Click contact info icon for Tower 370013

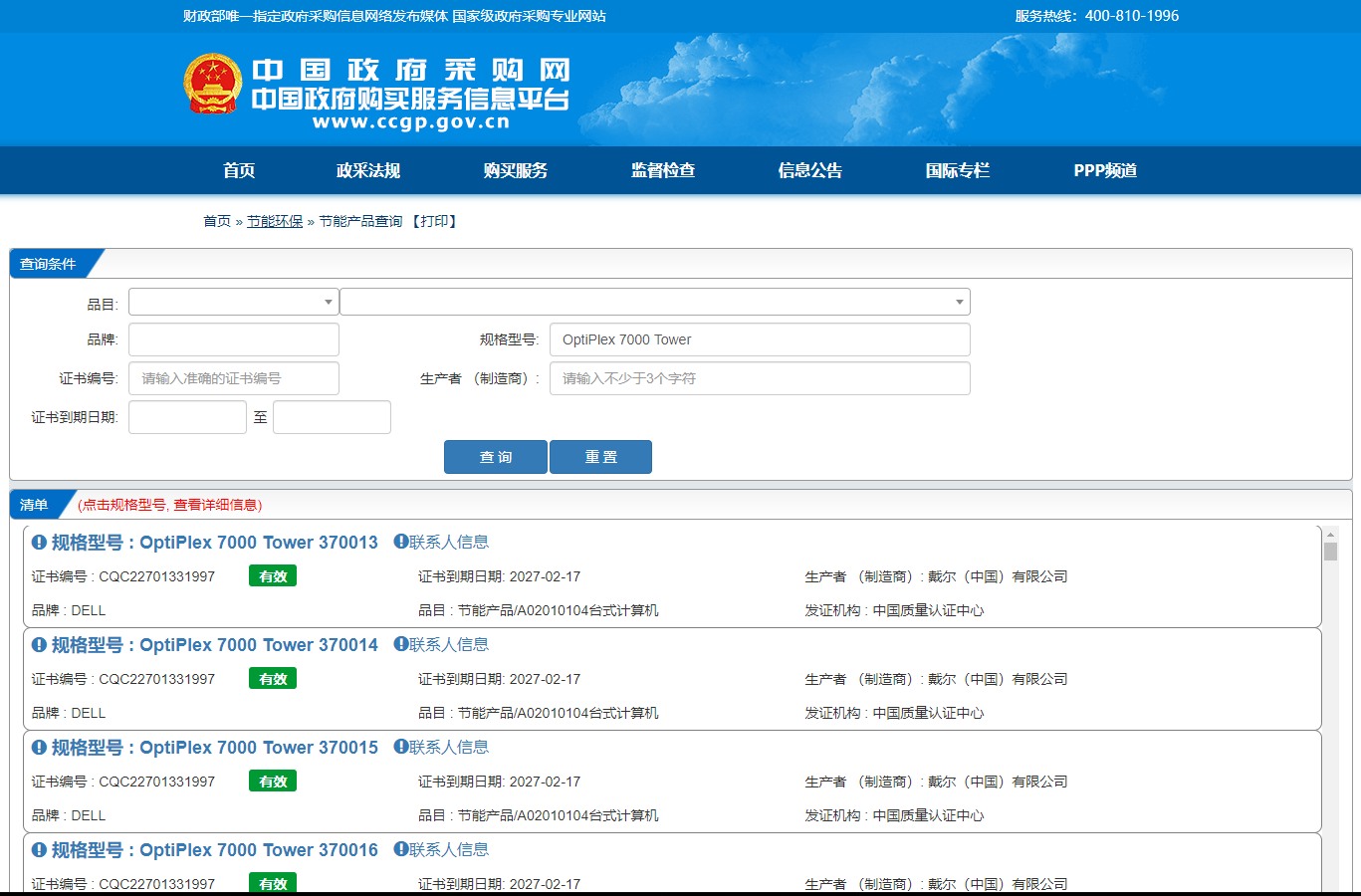pyautogui.click(x=401, y=542)
